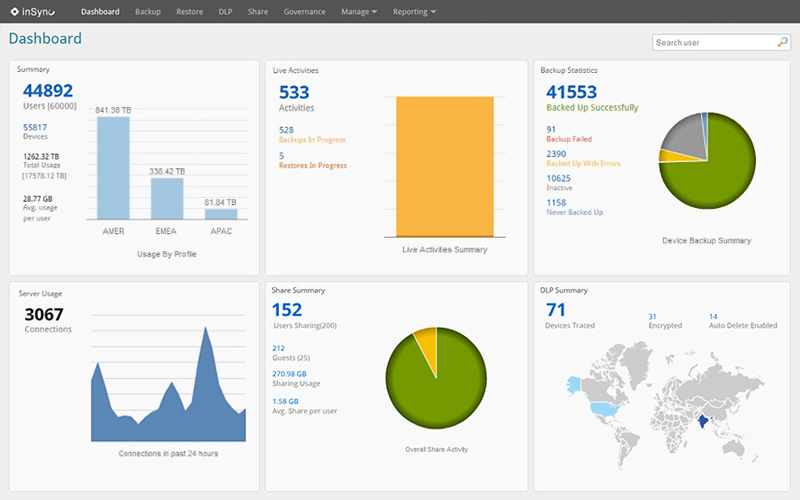Open the 528 Backups In Progress link

pyautogui.click(x=286, y=130)
